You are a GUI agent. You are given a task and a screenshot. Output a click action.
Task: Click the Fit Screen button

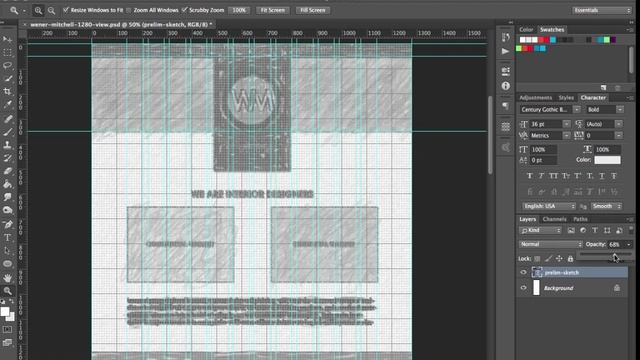tap(273, 10)
